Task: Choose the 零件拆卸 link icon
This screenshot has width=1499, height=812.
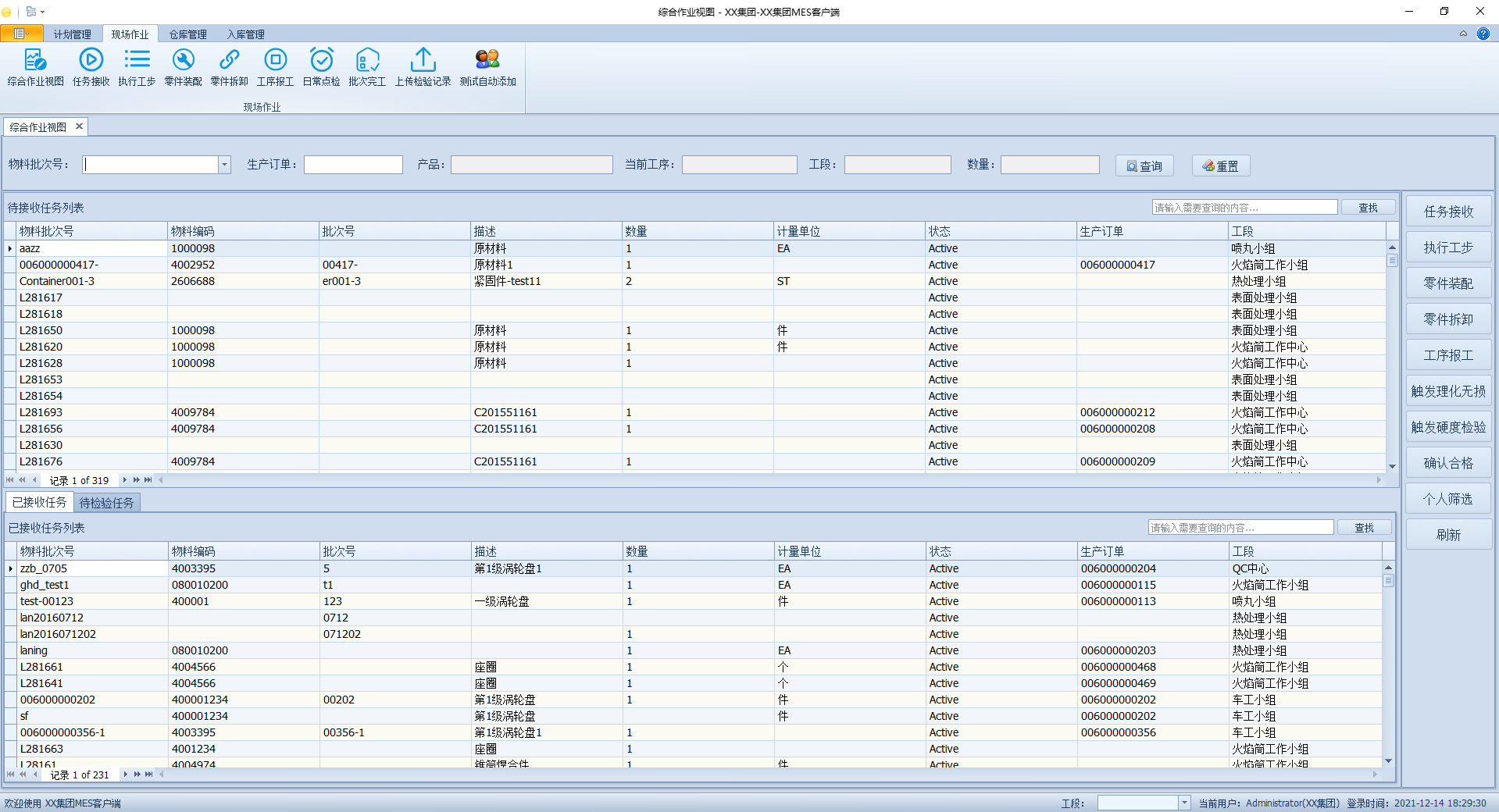Action: (229, 67)
